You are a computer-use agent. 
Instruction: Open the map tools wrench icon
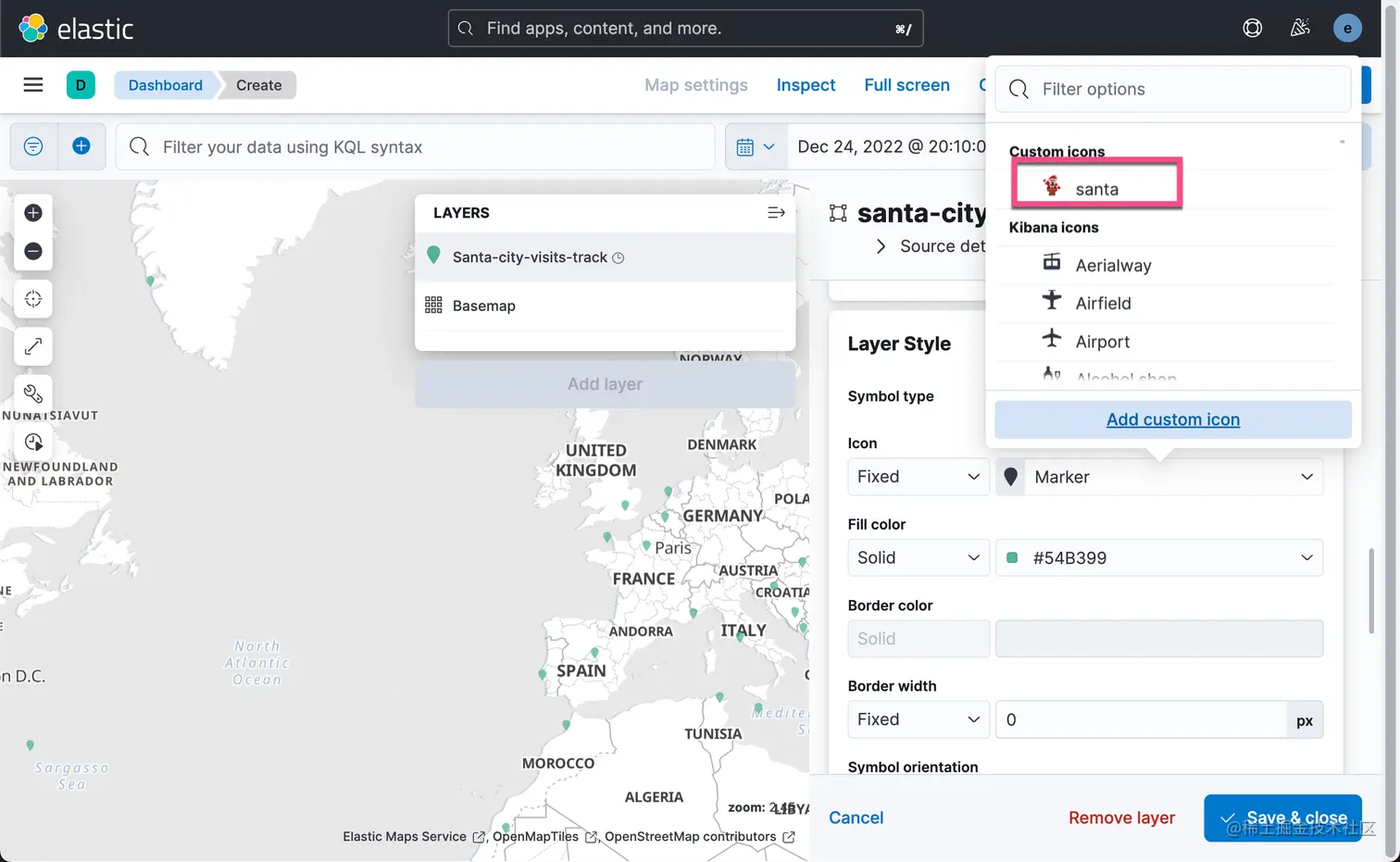(x=33, y=394)
